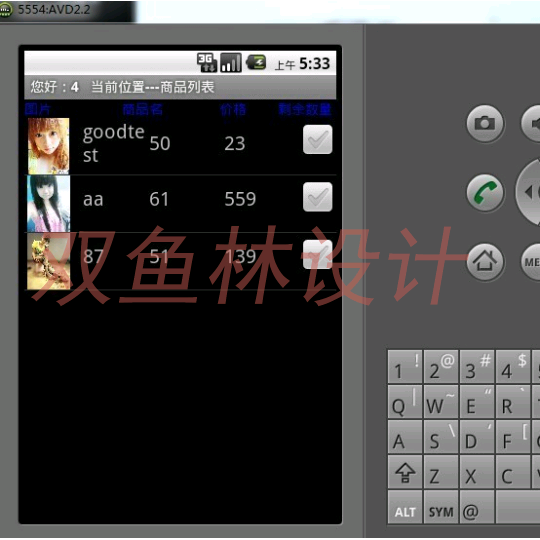This screenshot has width=540, height=540.
Task: Click the ALT key
Action: pyautogui.click(x=405, y=507)
